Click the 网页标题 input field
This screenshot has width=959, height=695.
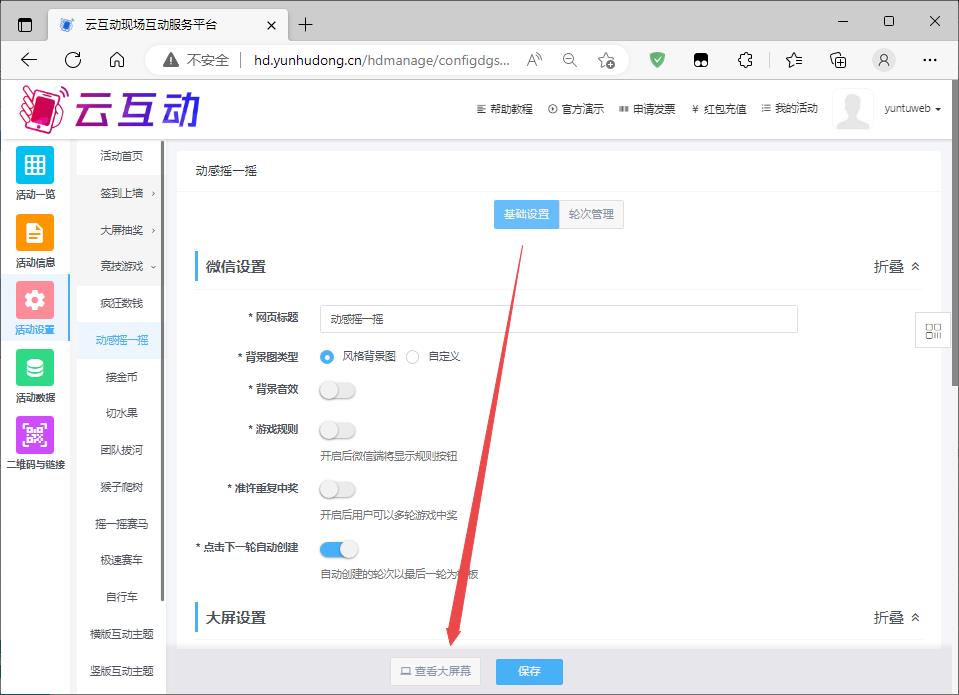pos(558,319)
